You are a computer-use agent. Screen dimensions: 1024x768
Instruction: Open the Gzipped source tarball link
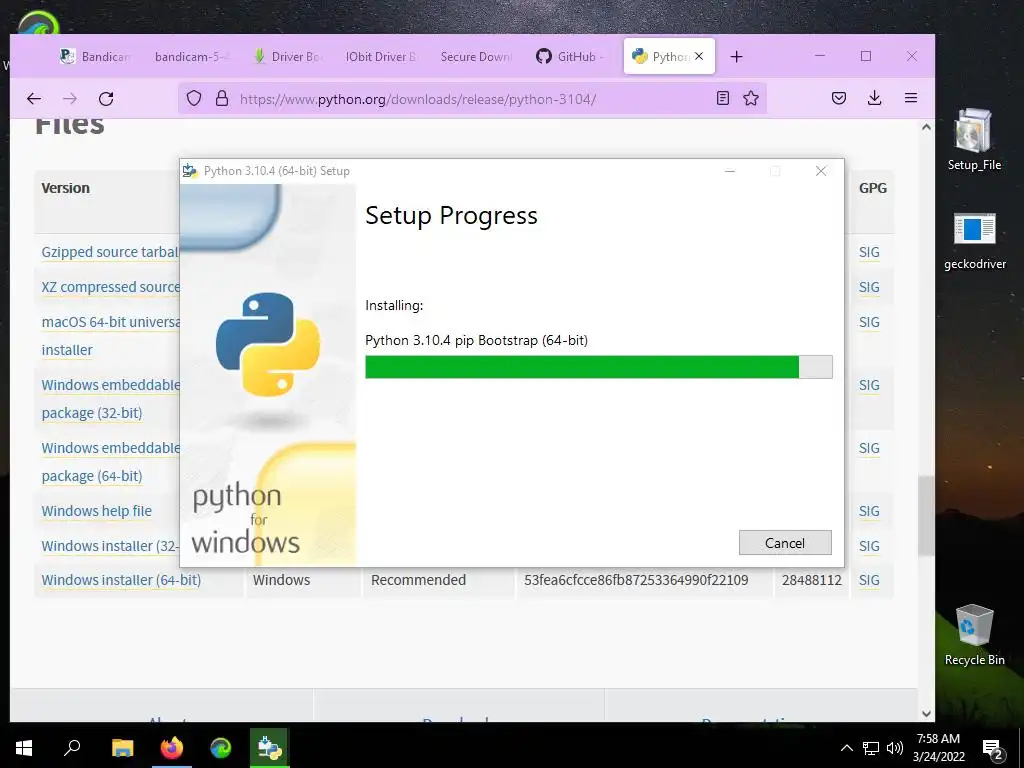click(110, 252)
